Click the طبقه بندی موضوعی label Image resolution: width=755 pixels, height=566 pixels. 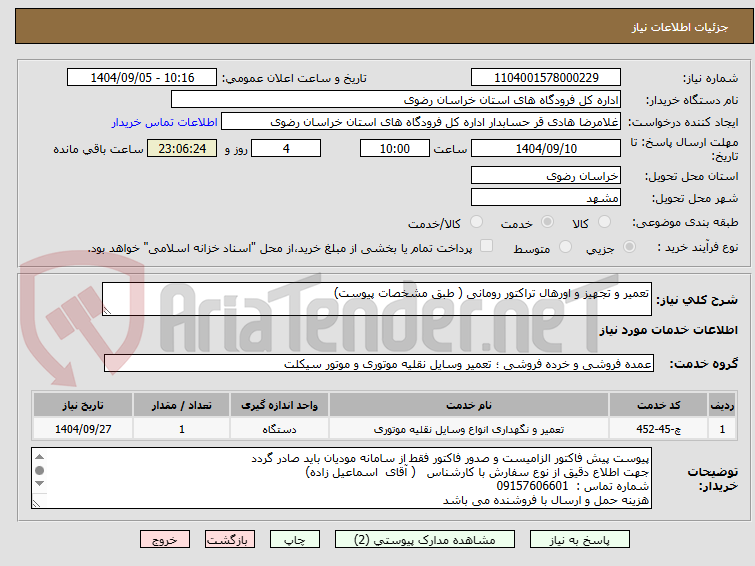[685, 222]
